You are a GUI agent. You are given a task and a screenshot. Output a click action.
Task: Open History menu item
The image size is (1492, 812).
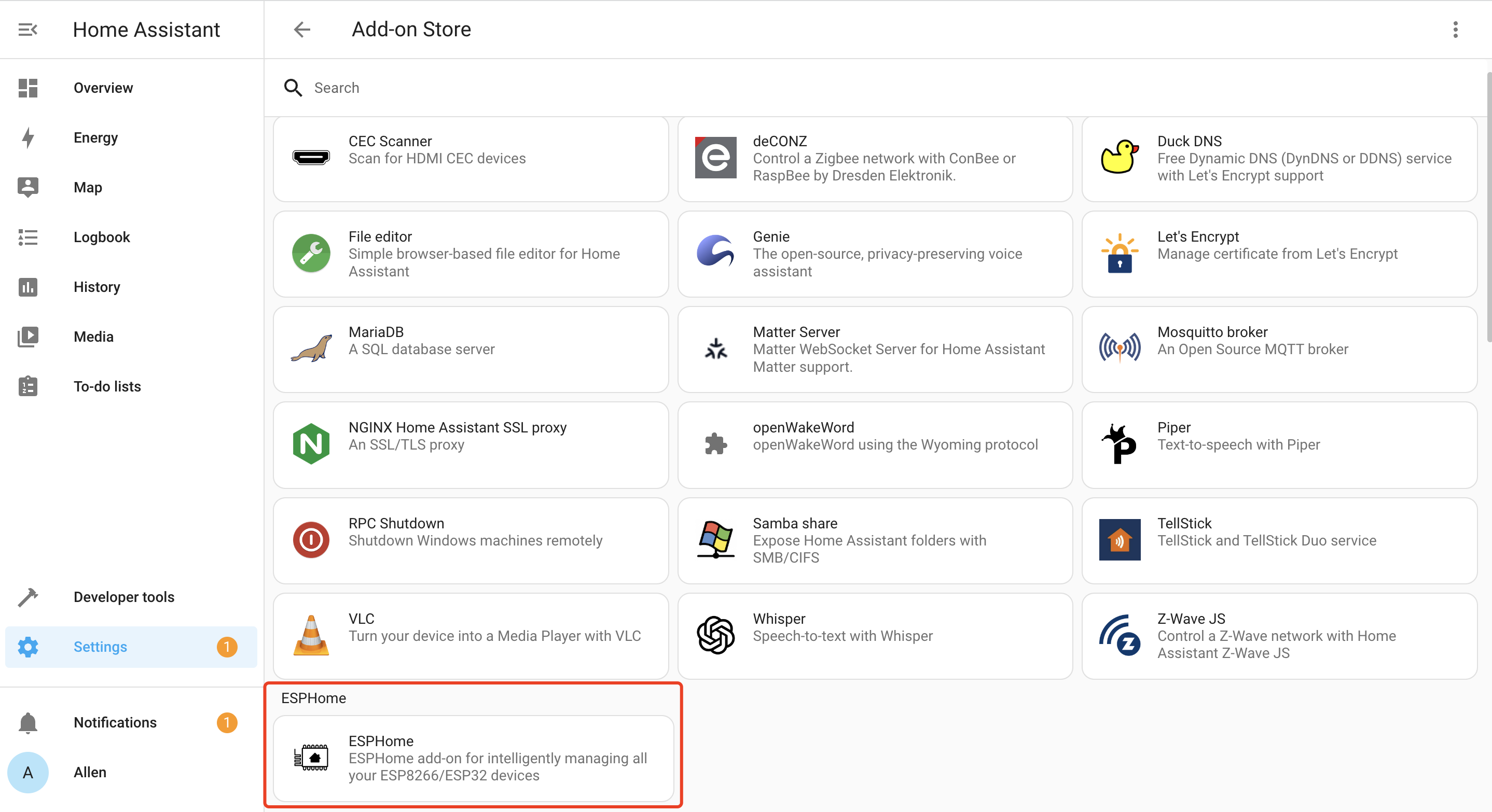(96, 287)
